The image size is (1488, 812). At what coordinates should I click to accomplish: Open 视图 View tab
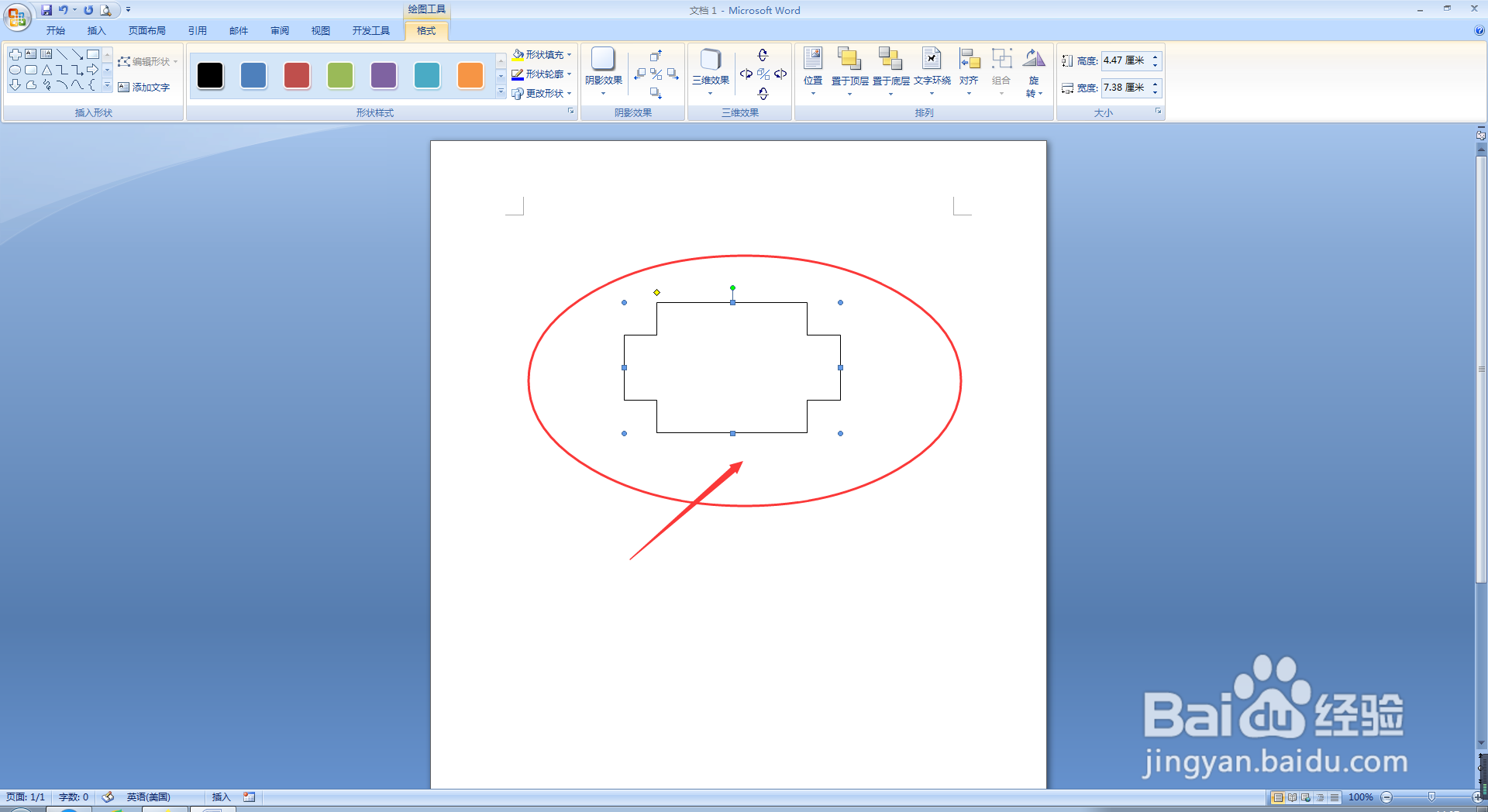[x=321, y=31]
